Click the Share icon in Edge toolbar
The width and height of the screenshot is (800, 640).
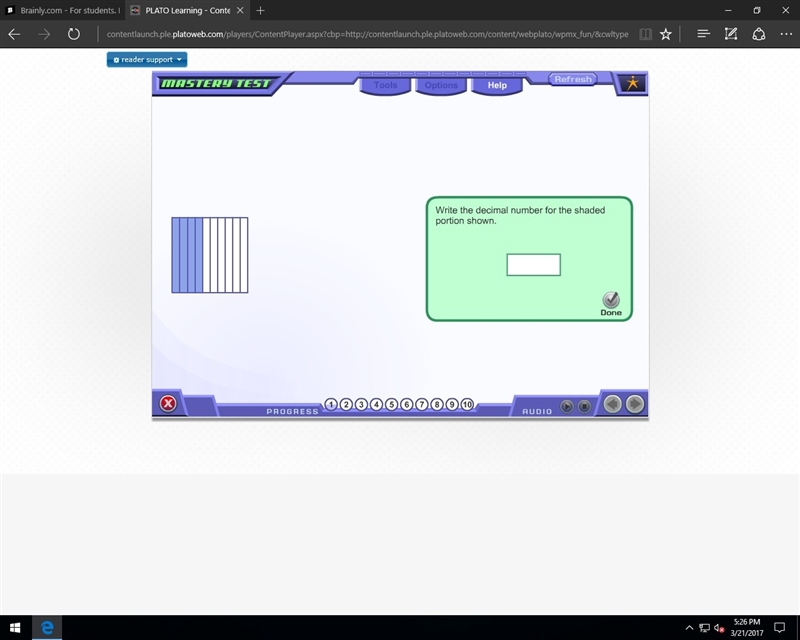coord(759,34)
